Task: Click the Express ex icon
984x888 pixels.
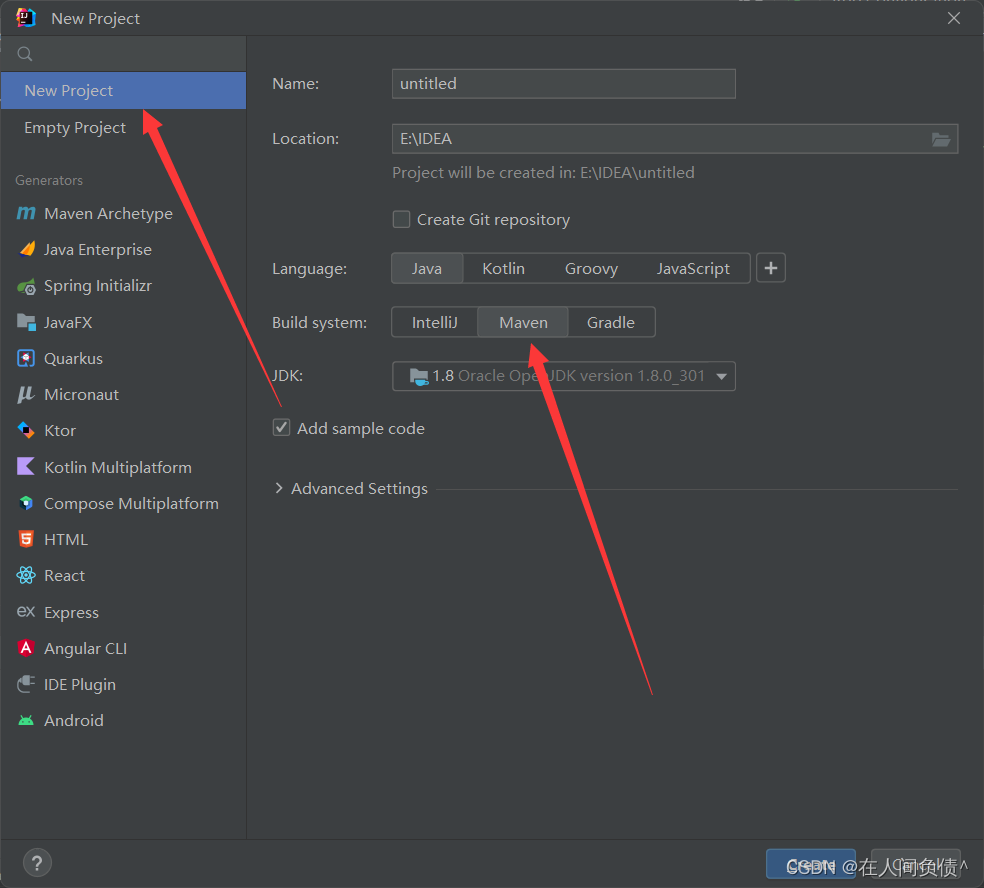Action: click(x=26, y=611)
